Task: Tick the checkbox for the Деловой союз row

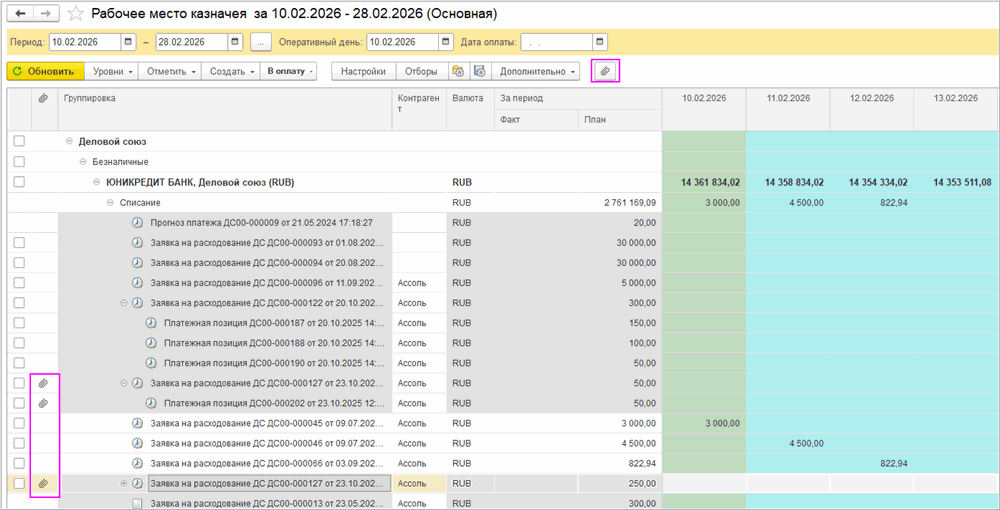Action: click(x=19, y=142)
